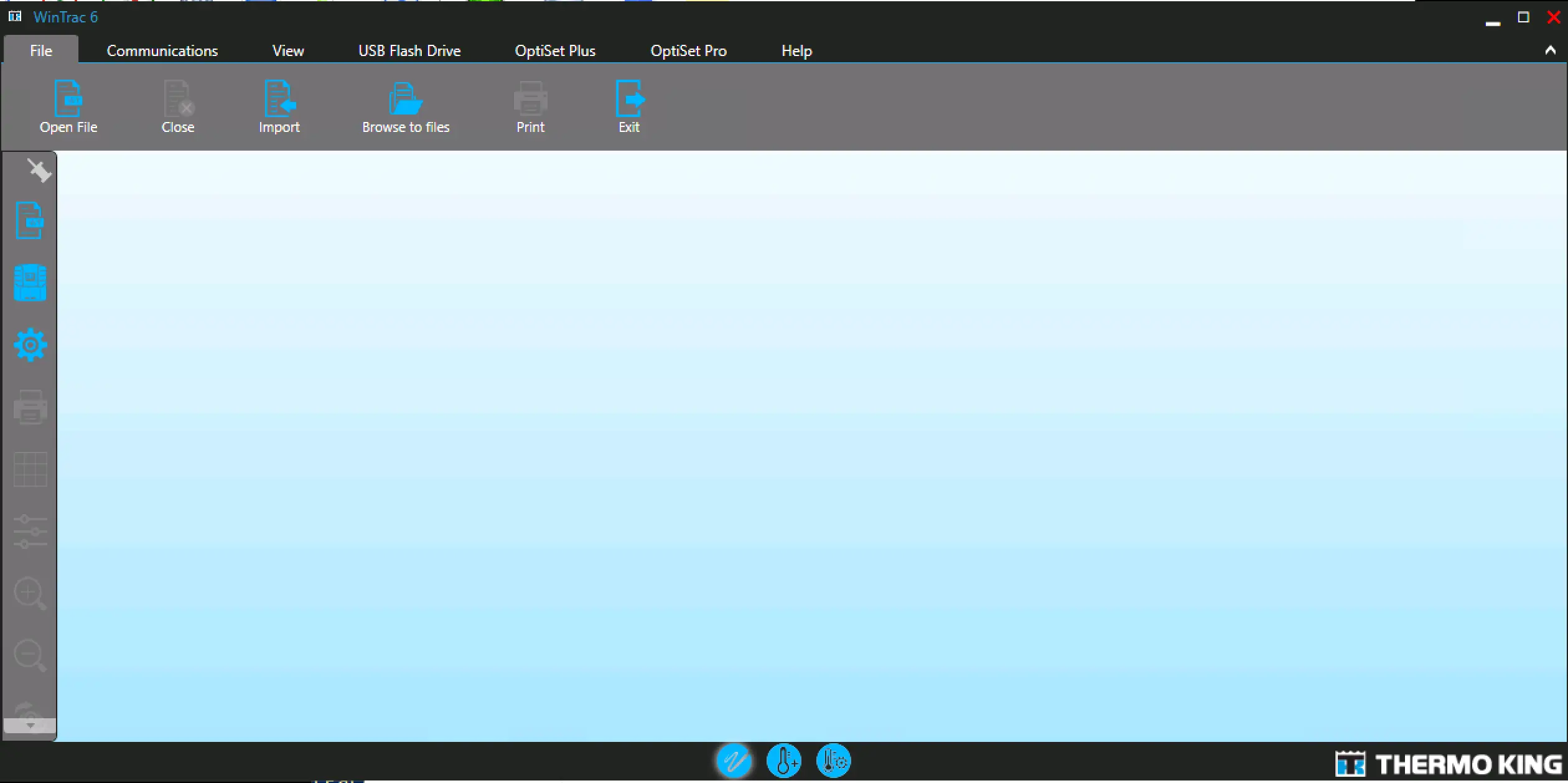The image size is (1568, 783).
Task: Click the WinTrac 6 logo icon
Action: point(14,16)
